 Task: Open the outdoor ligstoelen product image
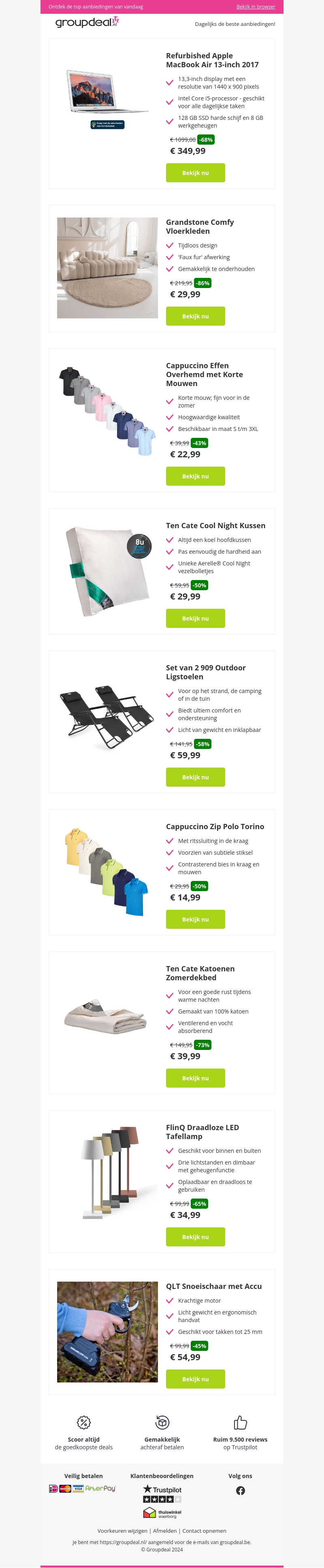(107, 717)
